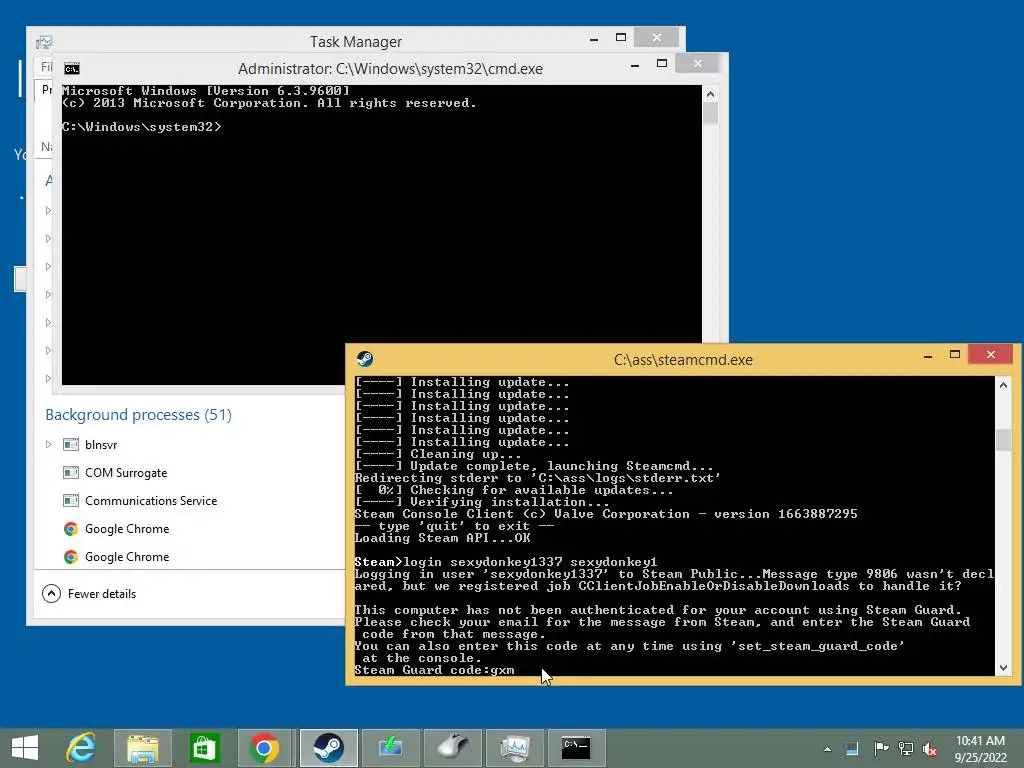Select the Communications Service process row
The height and width of the screenshot is (768, 1024).
click(x=189, y=500)
